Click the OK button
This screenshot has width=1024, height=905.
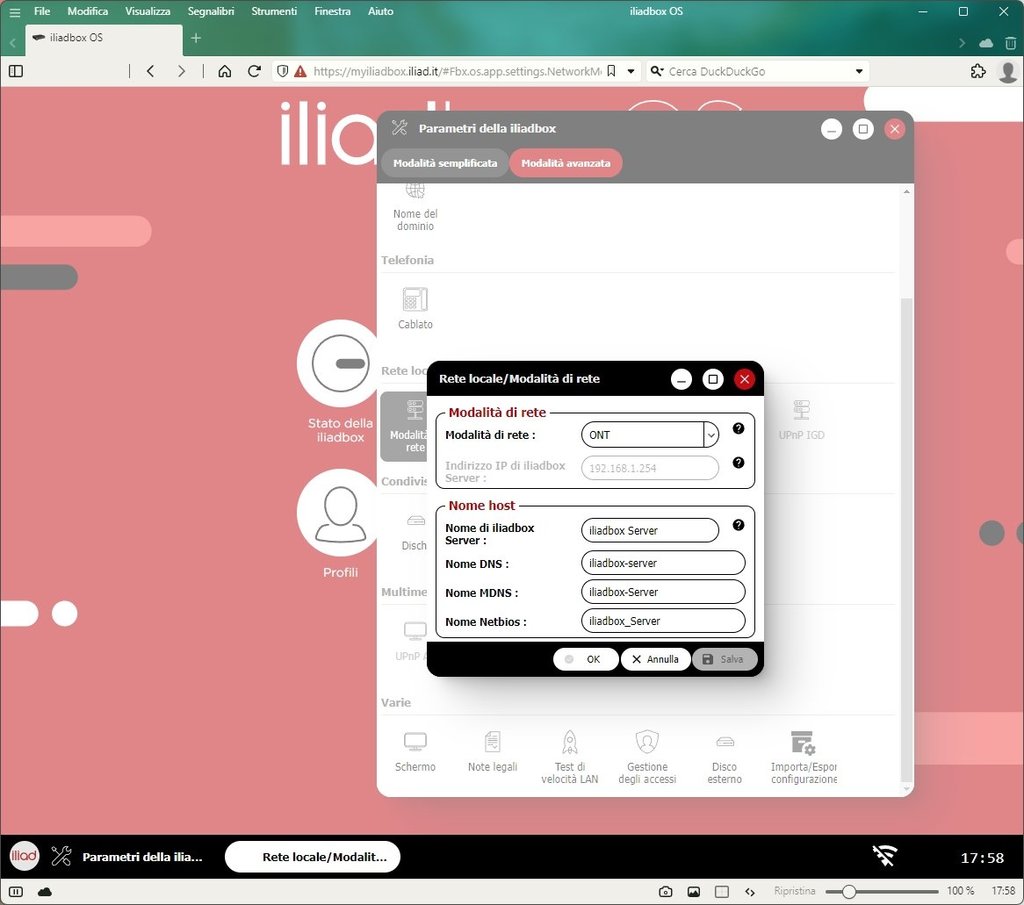[x=586, y=659]
